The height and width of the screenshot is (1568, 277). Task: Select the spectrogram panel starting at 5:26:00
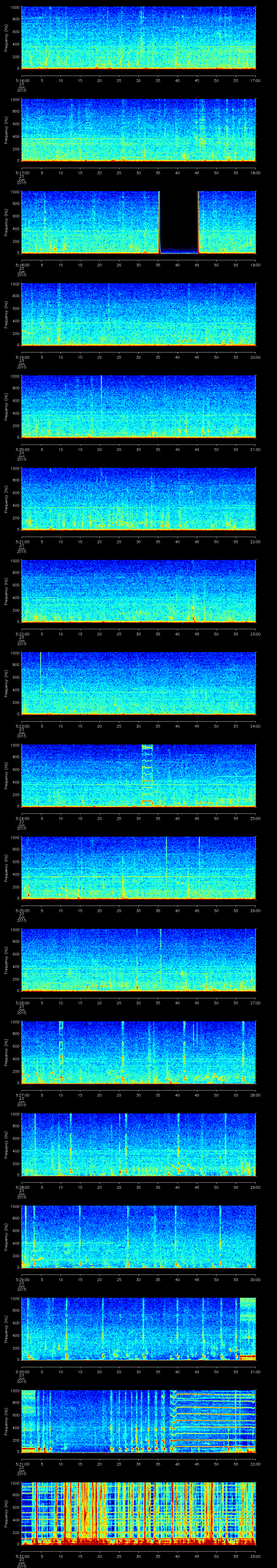pyautogui.click(x=139, y=960)
